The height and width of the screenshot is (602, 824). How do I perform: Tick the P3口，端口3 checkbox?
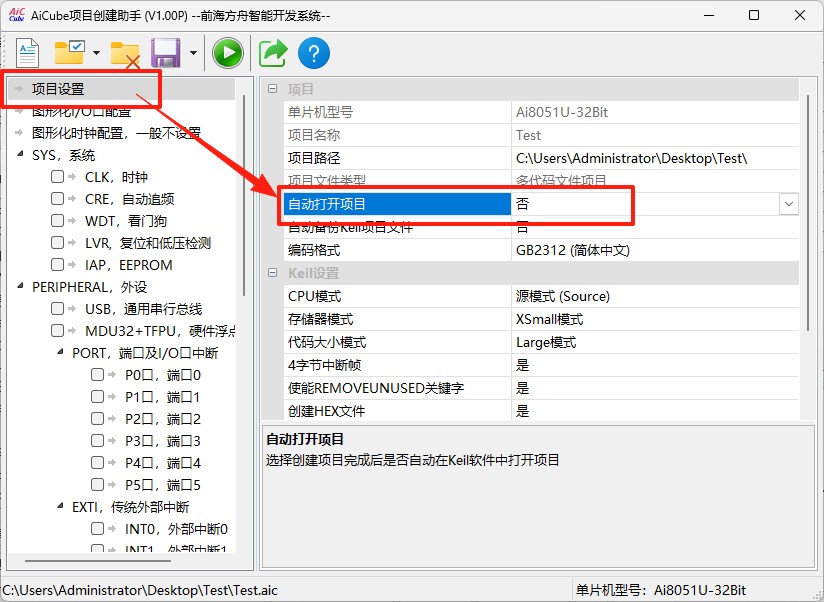pos(97,440)
